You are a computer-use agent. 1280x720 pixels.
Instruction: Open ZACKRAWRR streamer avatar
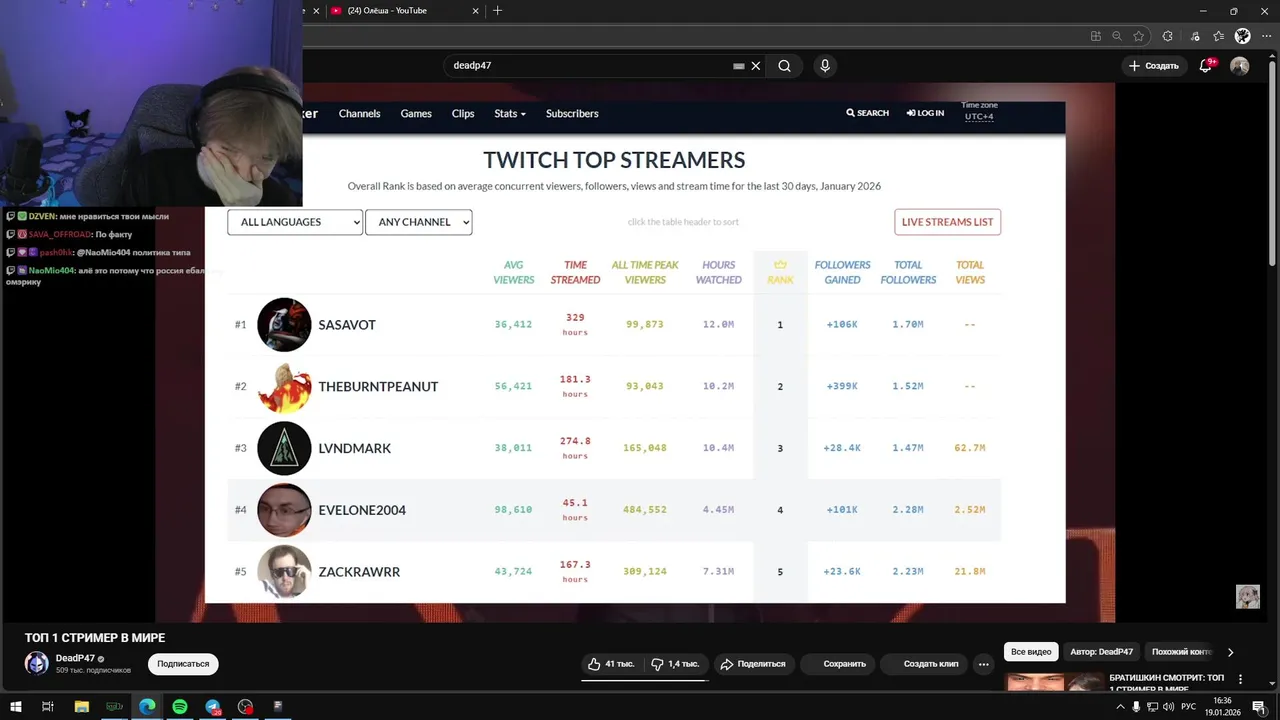(x=284, y=572)
